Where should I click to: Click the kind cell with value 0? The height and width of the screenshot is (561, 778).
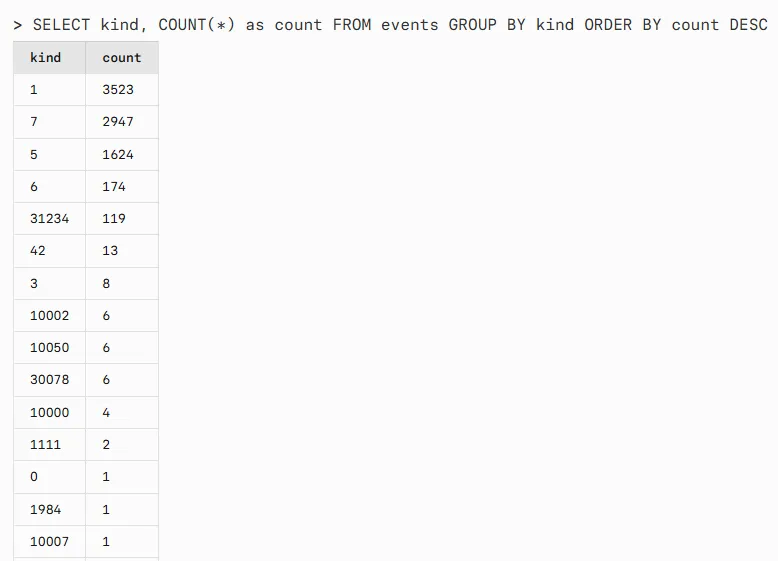click(50, 477)
